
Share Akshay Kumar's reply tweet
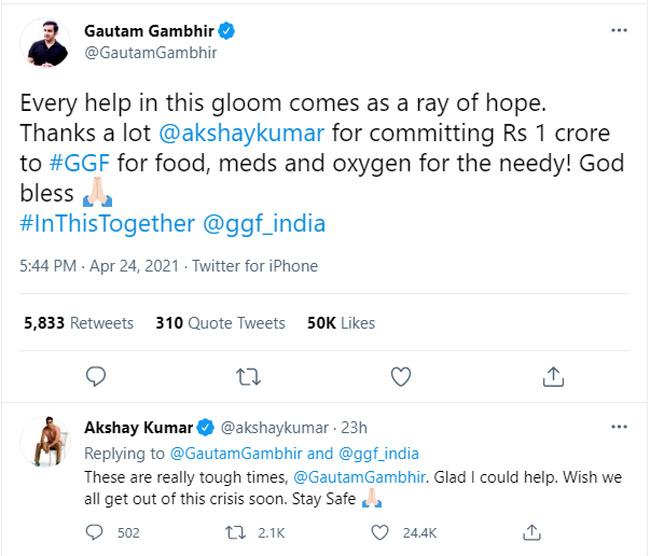point(534,532)
